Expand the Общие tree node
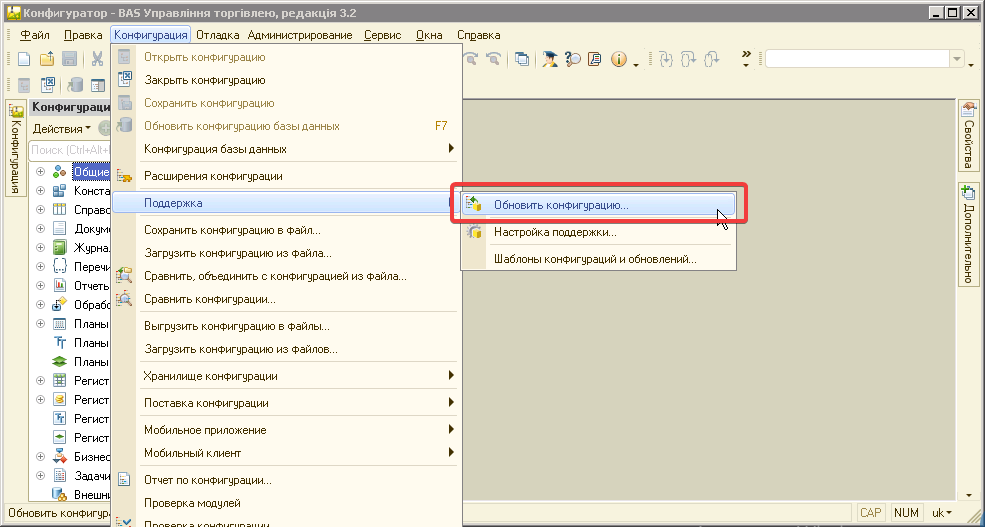 point(41,172)
